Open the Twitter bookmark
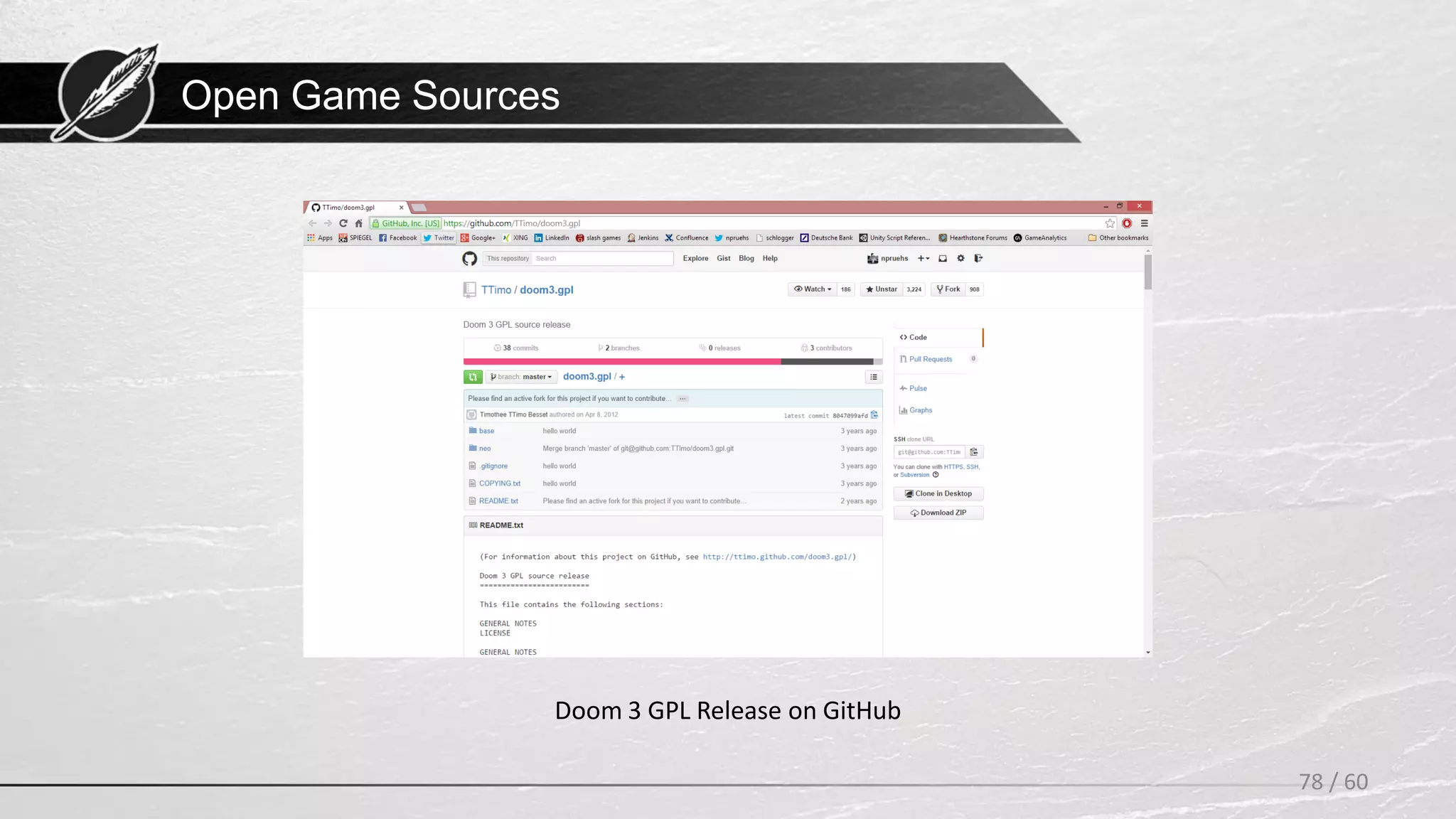1456x819 pixels. pos(439,238)
